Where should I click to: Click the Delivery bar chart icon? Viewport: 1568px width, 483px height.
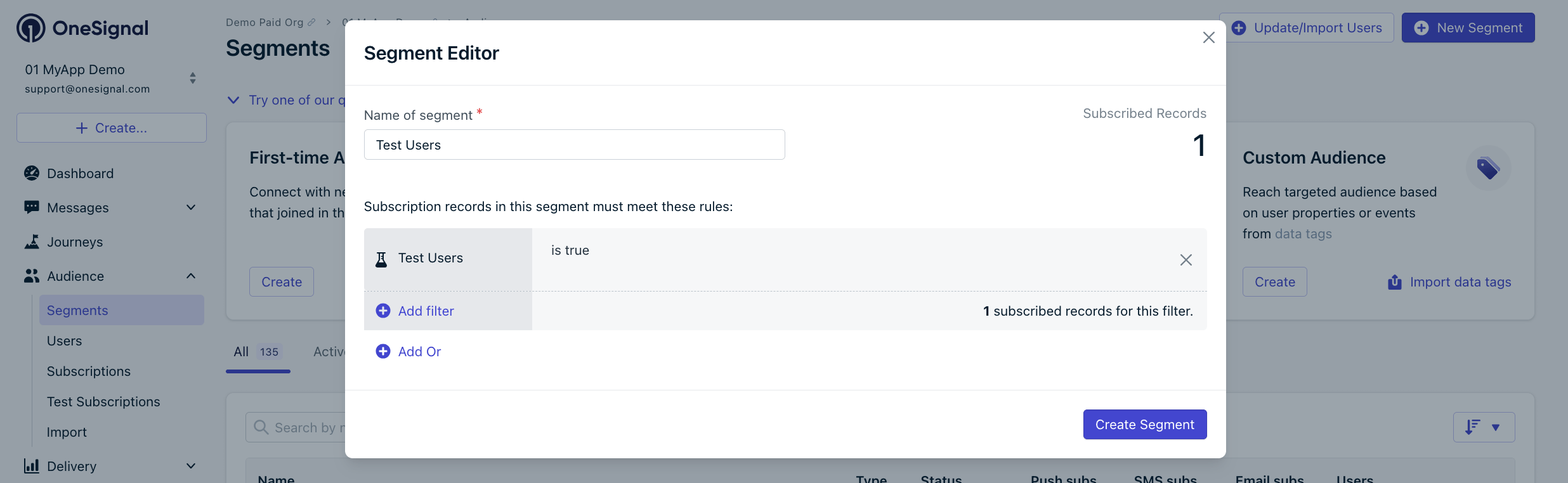click(x=31, y=466)
